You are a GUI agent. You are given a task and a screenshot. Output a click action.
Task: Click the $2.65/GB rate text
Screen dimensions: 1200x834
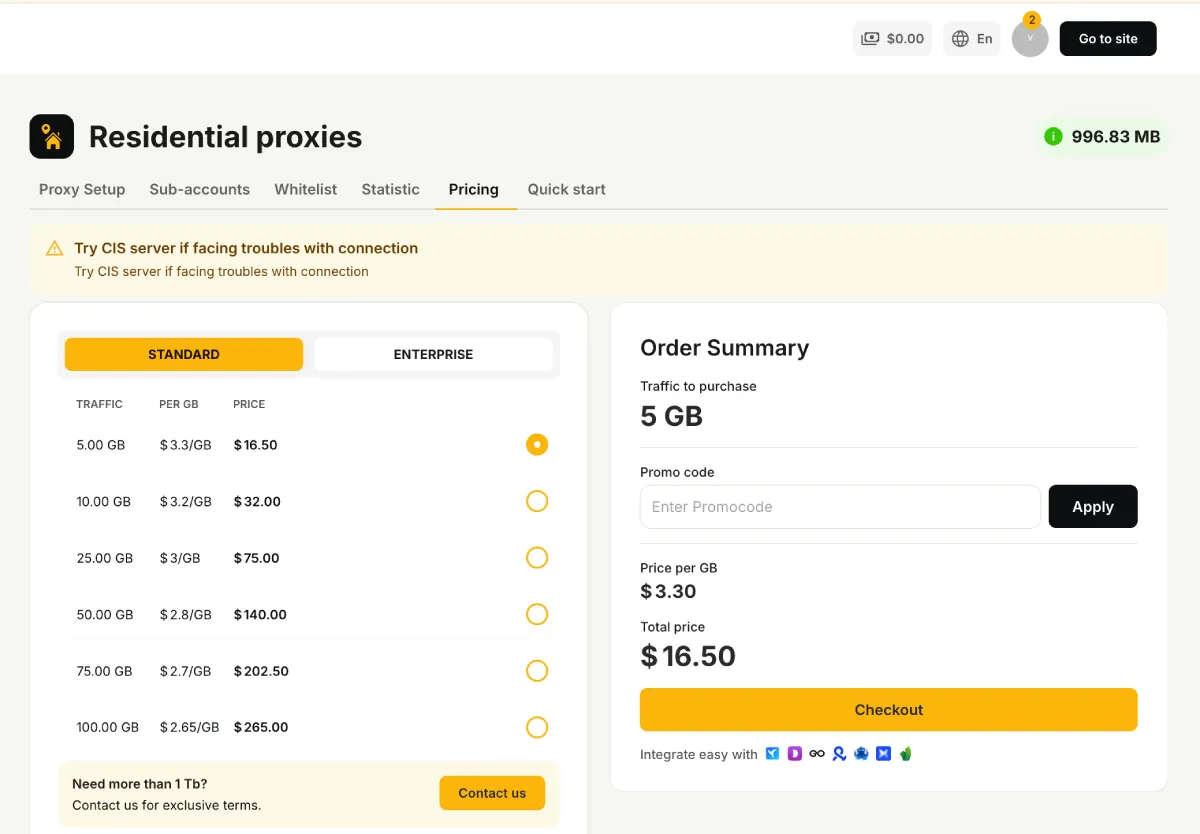(x=189, y=727)
